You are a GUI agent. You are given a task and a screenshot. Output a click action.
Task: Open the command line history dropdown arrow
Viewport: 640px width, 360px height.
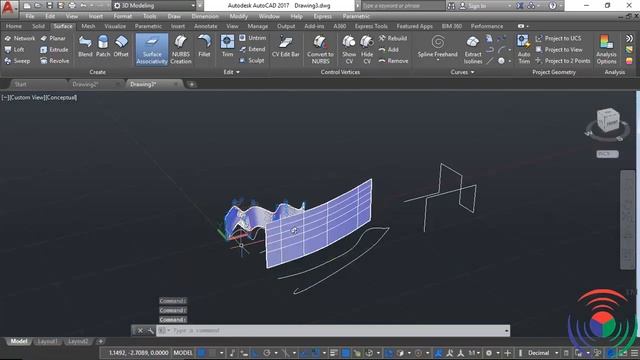pos(507,331)
